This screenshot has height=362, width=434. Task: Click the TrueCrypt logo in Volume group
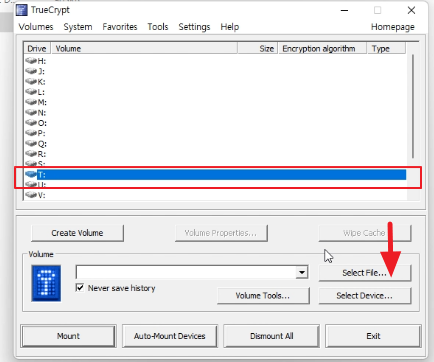tap(46, 283)
